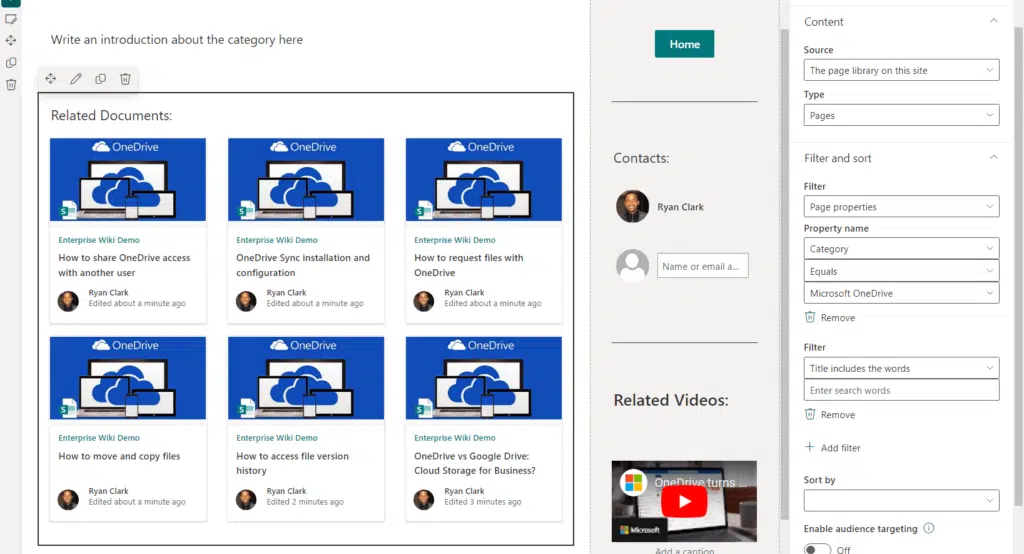The height and width of the screenshot is (554, 1024).
Task: Click the Related Videos heading
Action: [x=671, y=400]
